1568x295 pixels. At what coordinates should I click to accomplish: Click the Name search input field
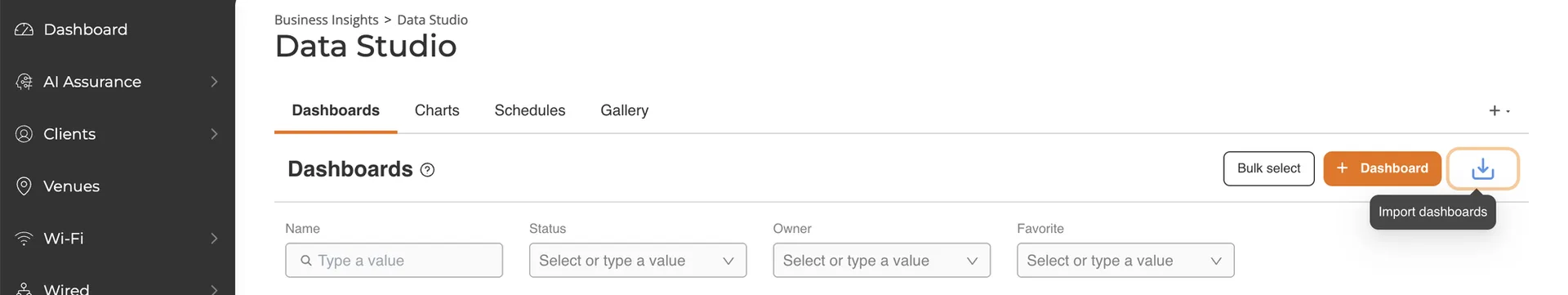click(x=394, y=261)
